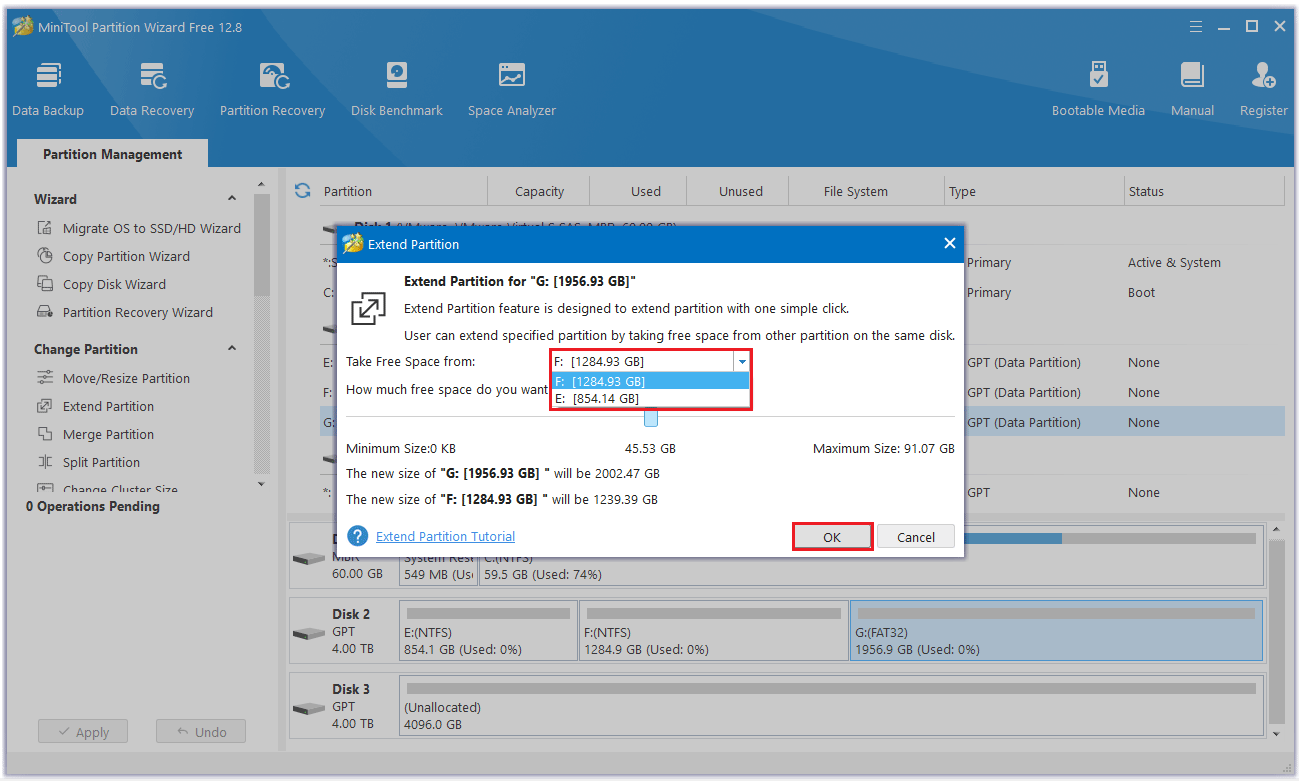Click the Apply button

tap(83, 732)
